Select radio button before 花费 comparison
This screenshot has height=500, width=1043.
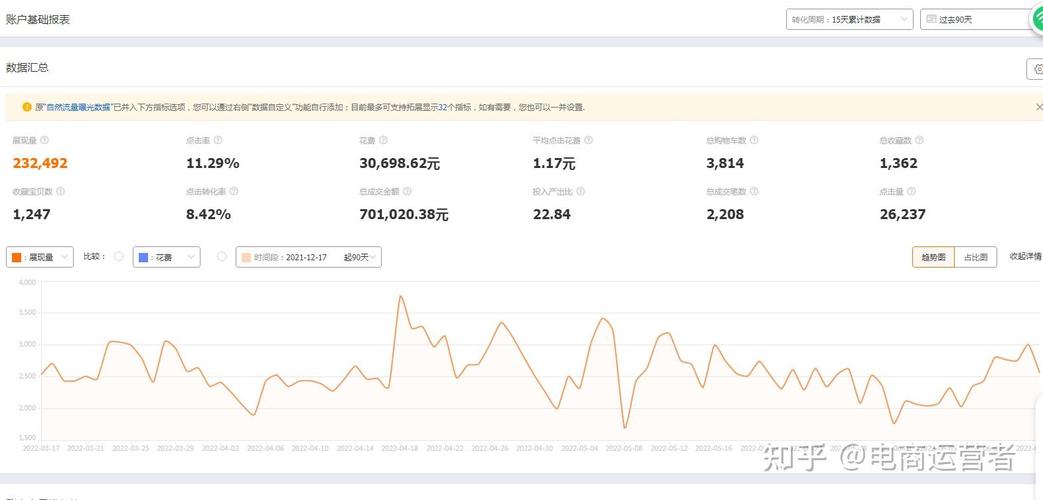[x=118, y=257]
